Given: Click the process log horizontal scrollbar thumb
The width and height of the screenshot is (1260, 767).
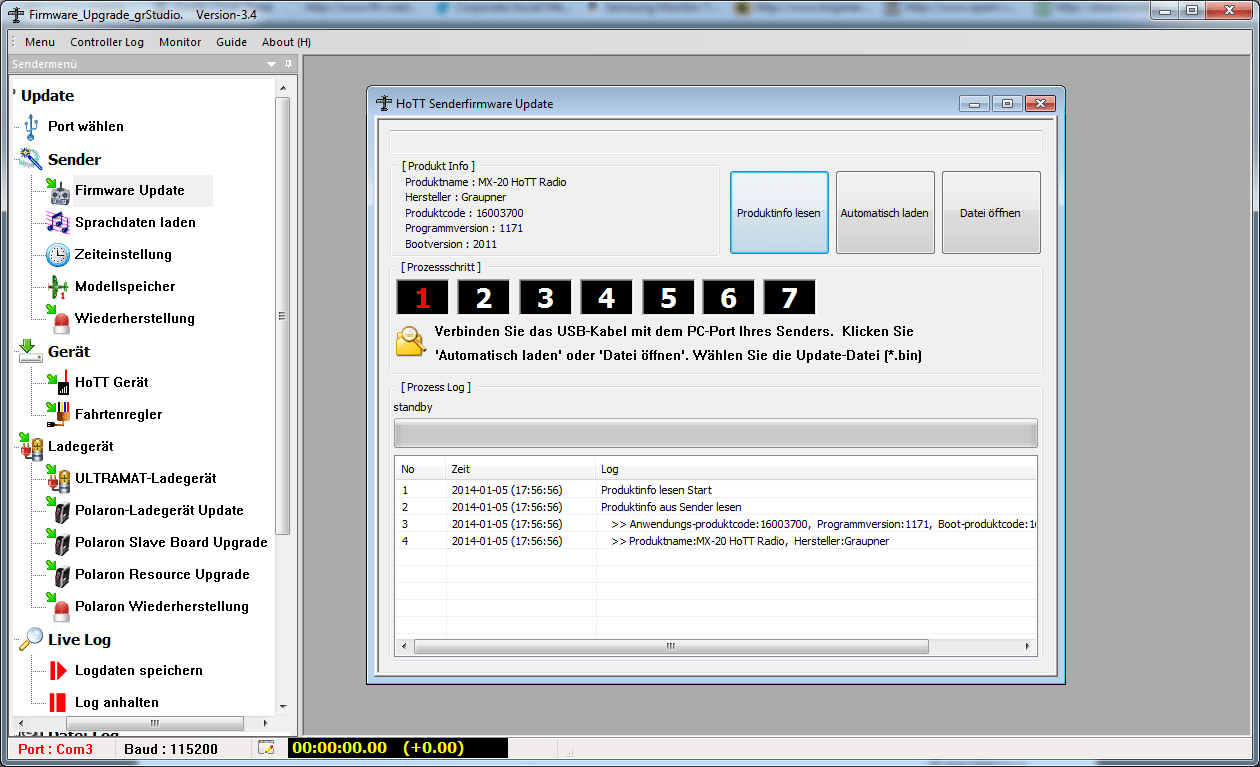Looking at the screenshot, I should 670,647.
